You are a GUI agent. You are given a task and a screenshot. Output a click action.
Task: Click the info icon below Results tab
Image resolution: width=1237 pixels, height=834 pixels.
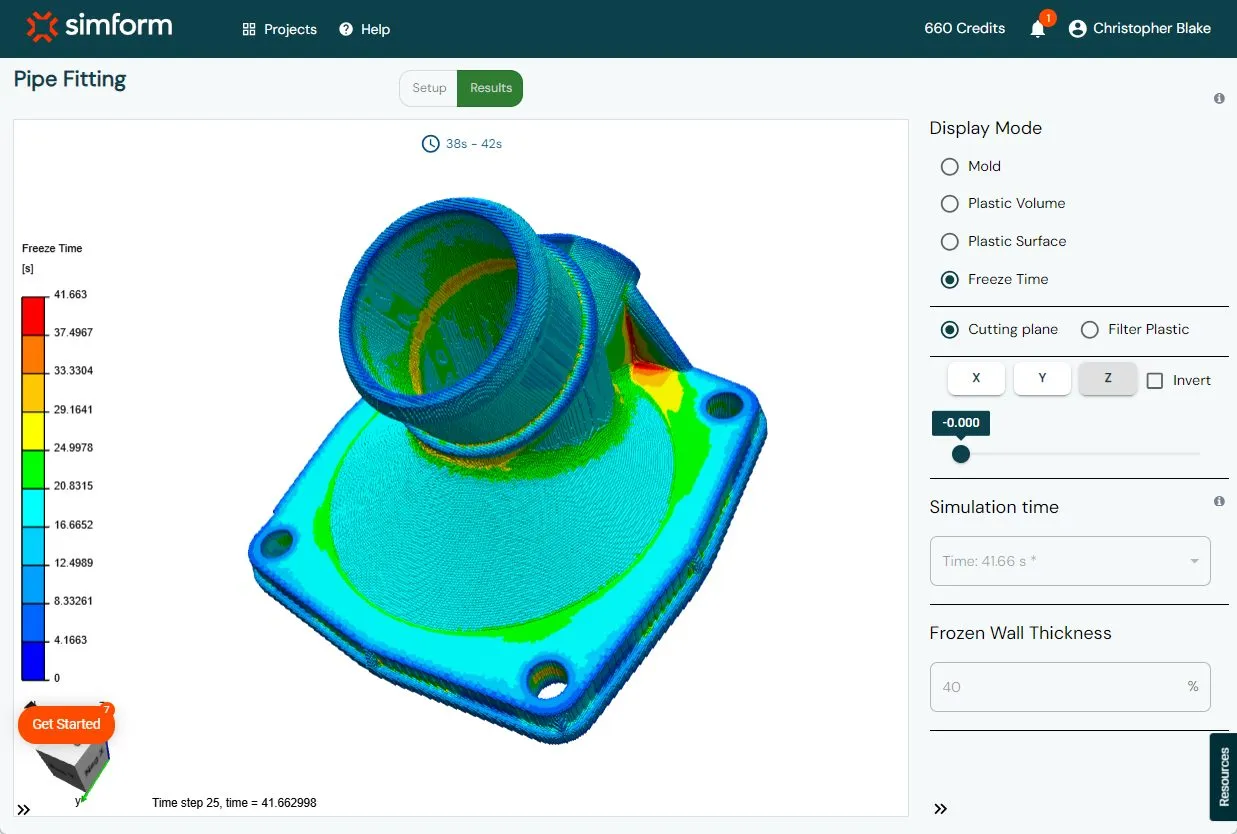(1219, 98)
